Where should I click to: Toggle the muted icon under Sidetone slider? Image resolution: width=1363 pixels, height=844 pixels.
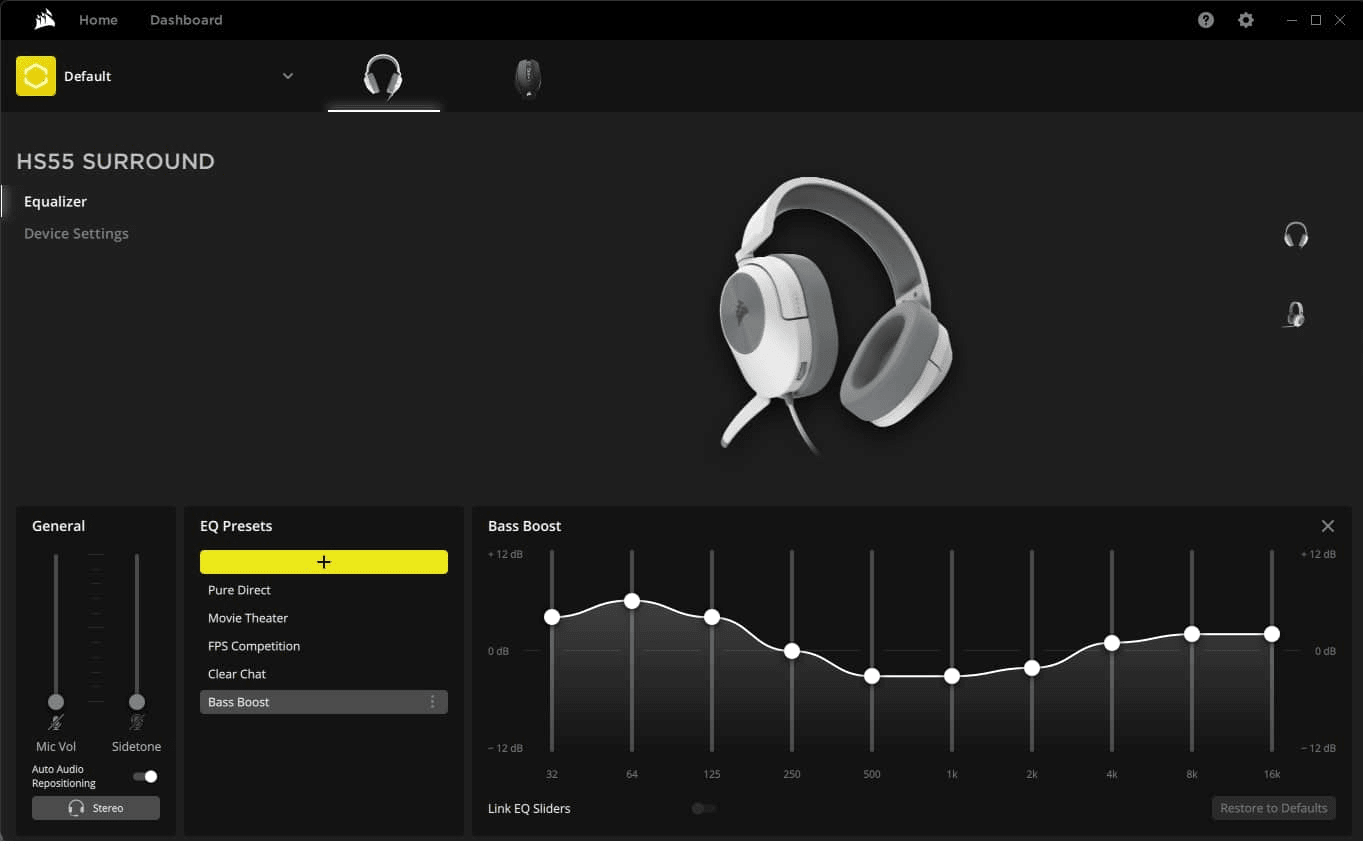tap(137, 722)
